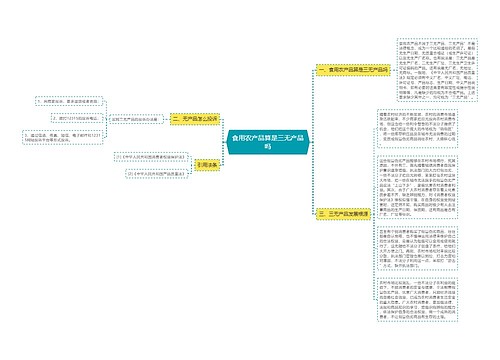Select the bottom paragraph box under section three

tap(417, 299)
